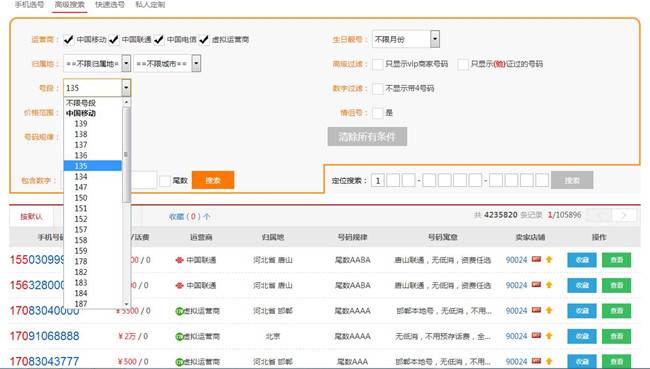
Task: Click grey 搜索 button beside 定位搜索 boxes
Action: coord(572,180)
